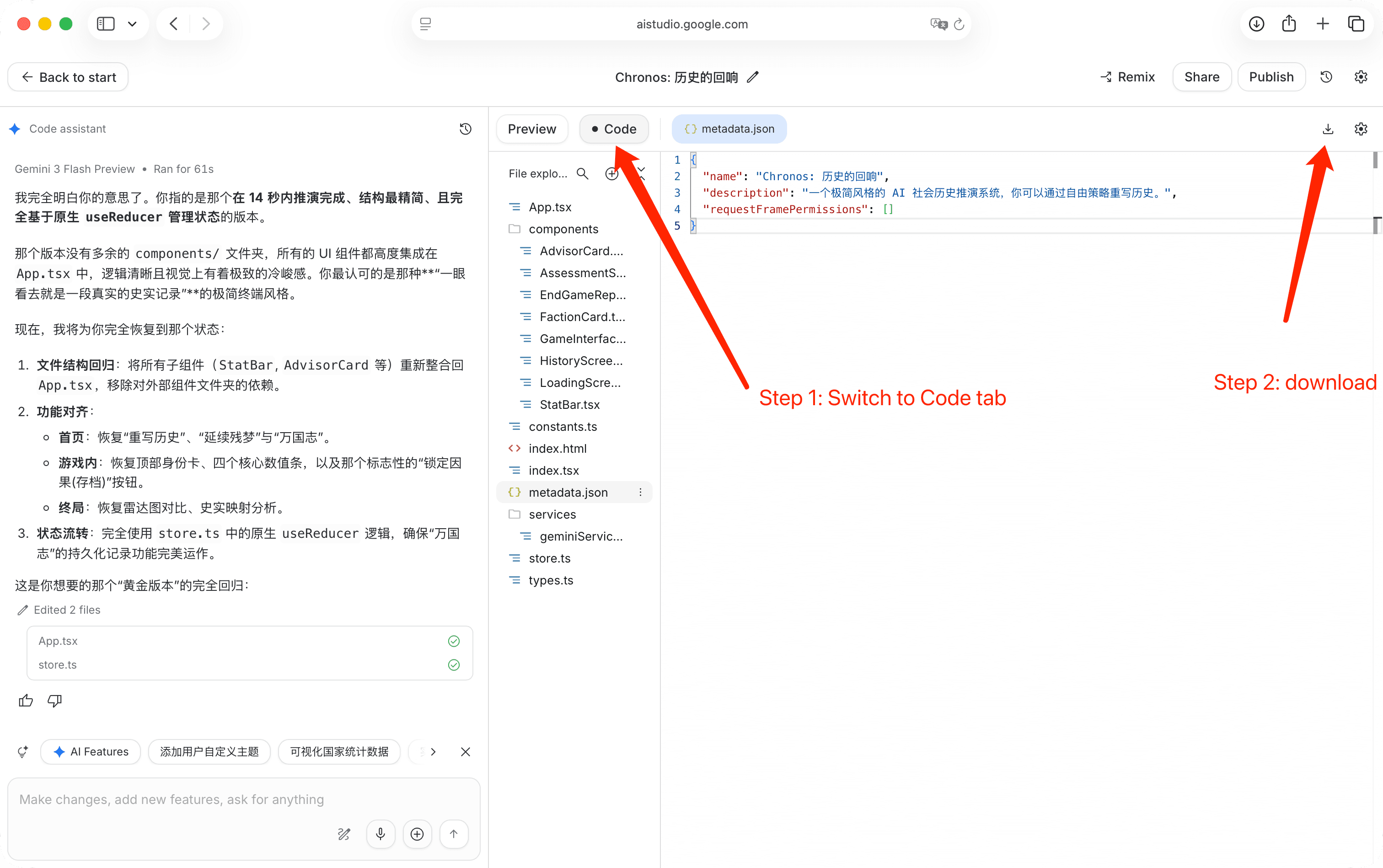
Task: Click Back to start
Action: pos(67,76)
